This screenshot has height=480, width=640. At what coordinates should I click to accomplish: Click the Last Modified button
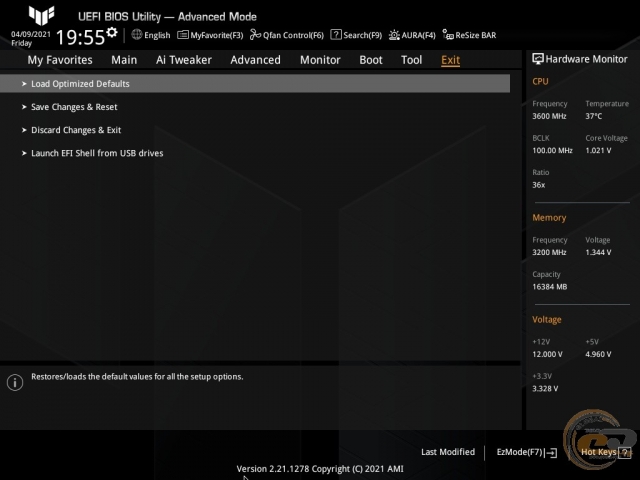click(448, 452)
